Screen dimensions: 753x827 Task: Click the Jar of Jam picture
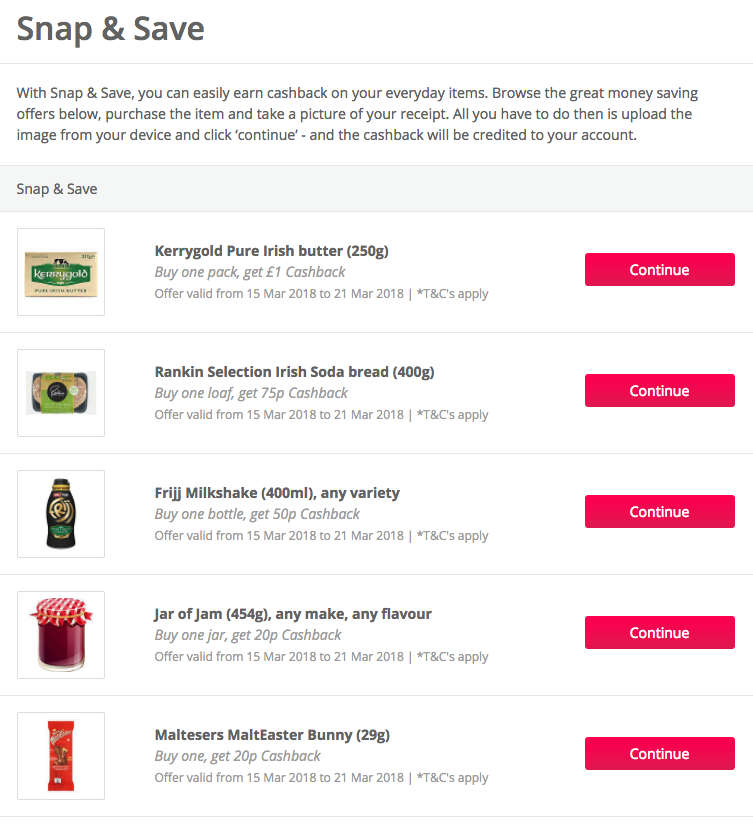pos(61,635)
